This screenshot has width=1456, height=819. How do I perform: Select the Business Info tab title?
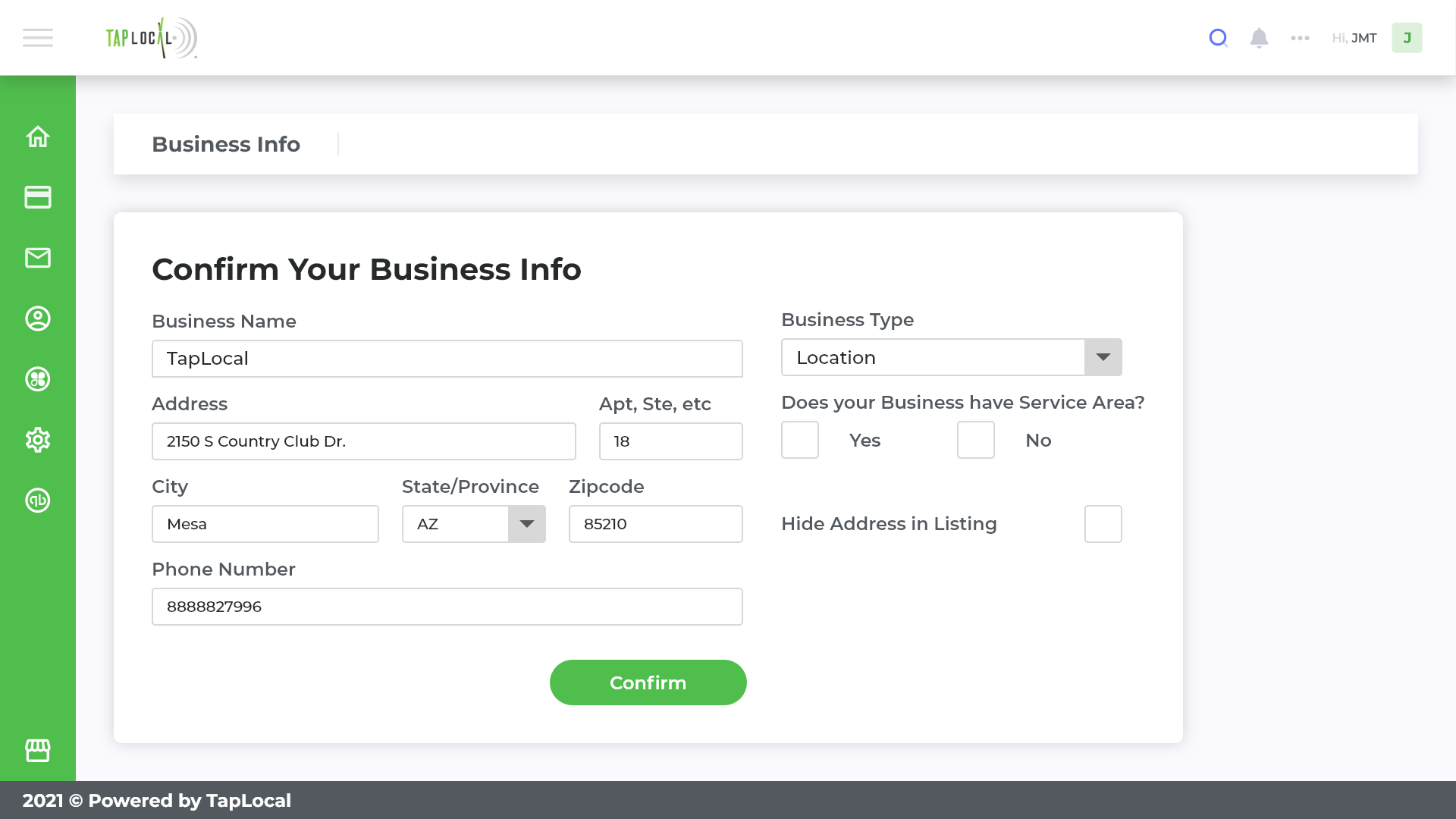(226, 144)
